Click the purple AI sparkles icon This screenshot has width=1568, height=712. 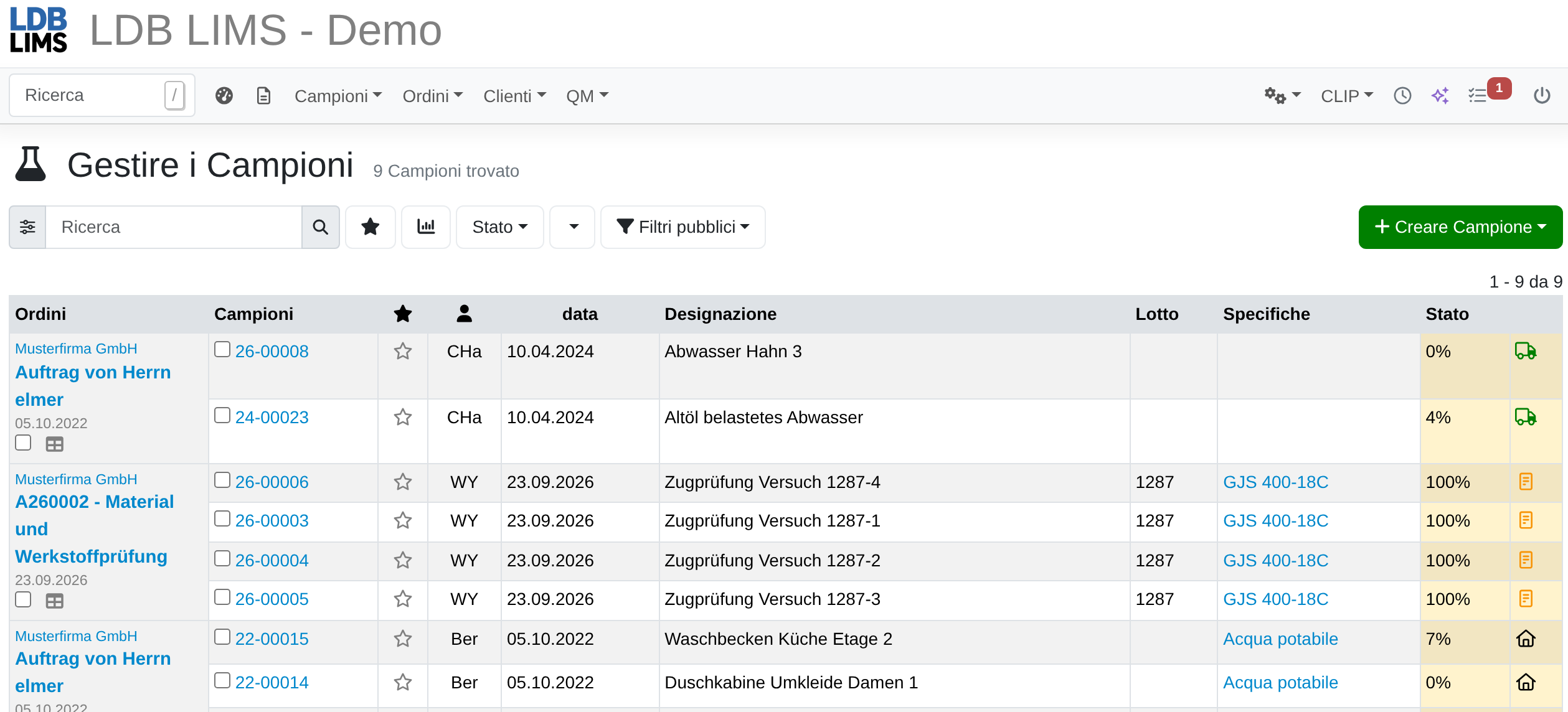1440,96
